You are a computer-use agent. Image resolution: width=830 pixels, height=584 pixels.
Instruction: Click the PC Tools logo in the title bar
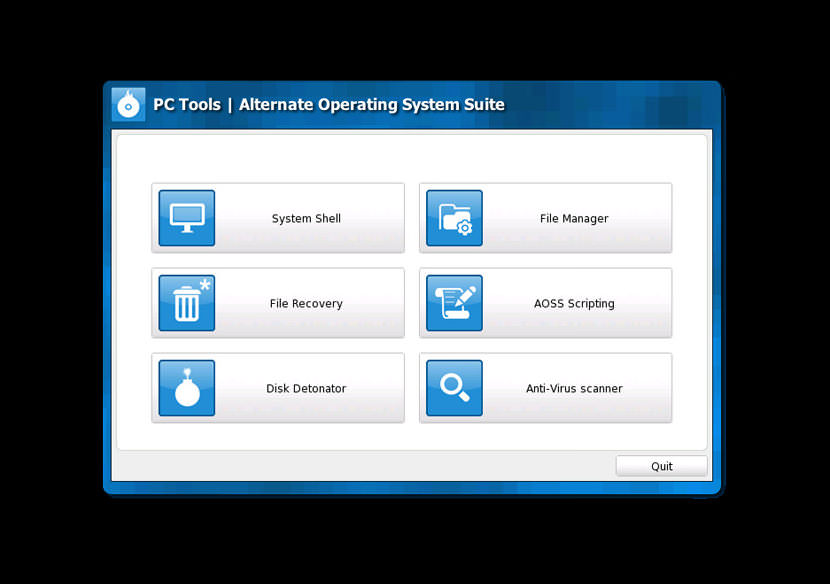click(128, 104)
